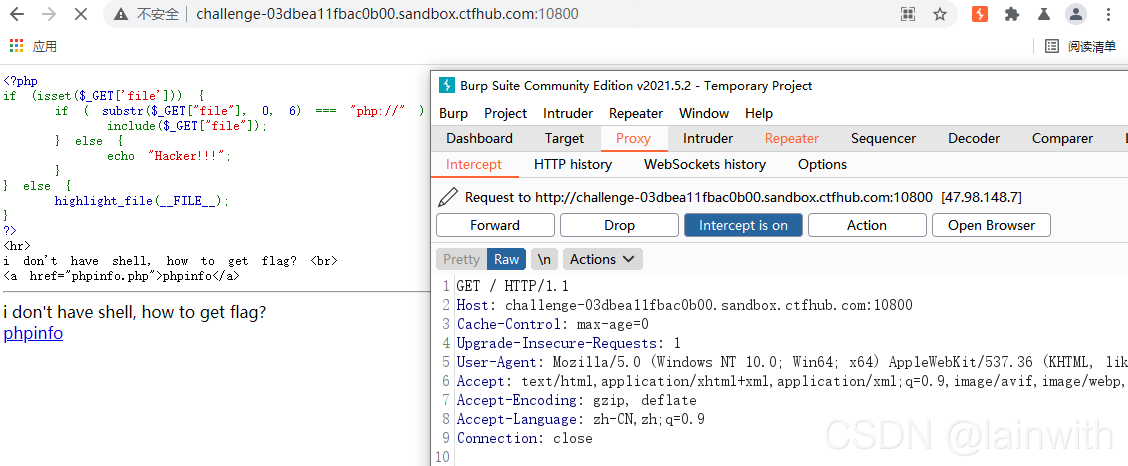
Task: Click the pencil edit icon beside the request target
Action: coord(448,196)
